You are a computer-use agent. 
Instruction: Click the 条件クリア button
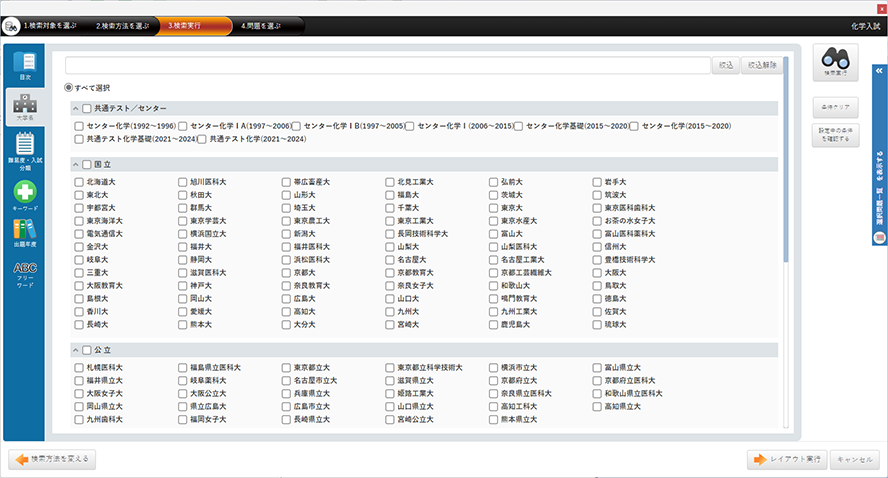835,107
